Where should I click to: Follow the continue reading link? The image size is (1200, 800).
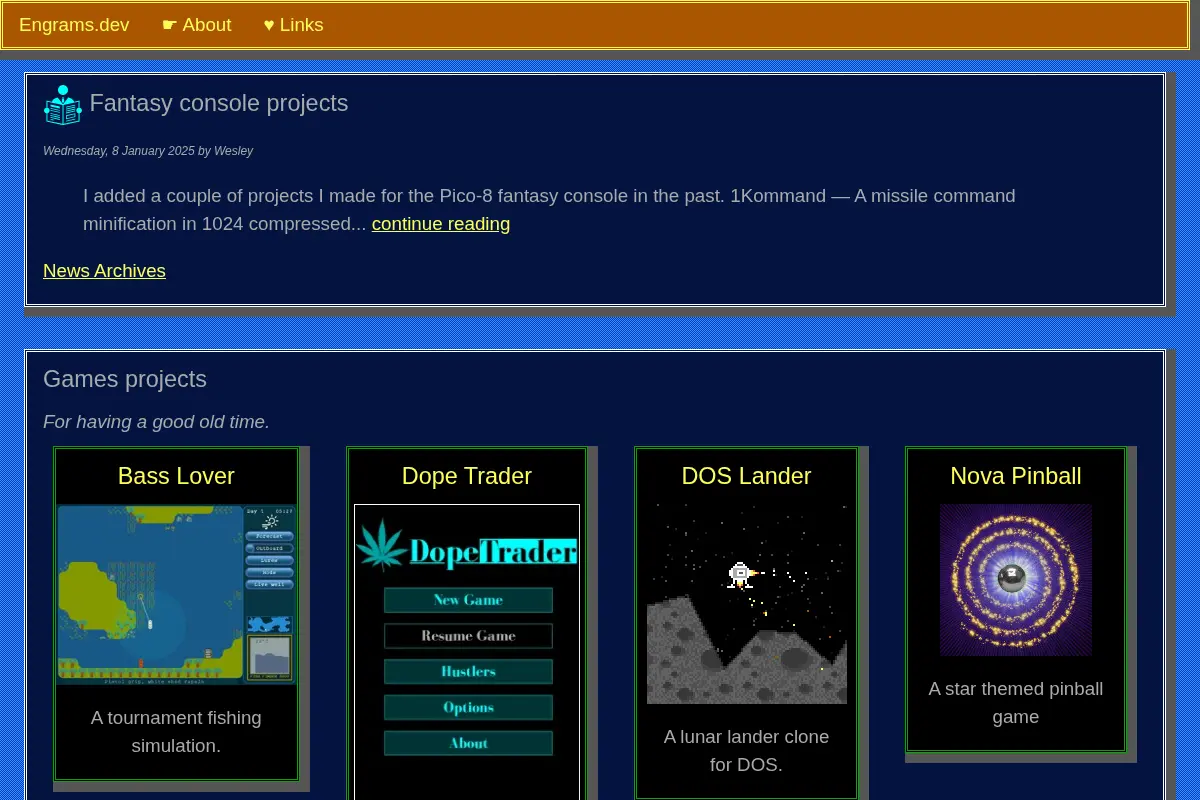[441, 224]
